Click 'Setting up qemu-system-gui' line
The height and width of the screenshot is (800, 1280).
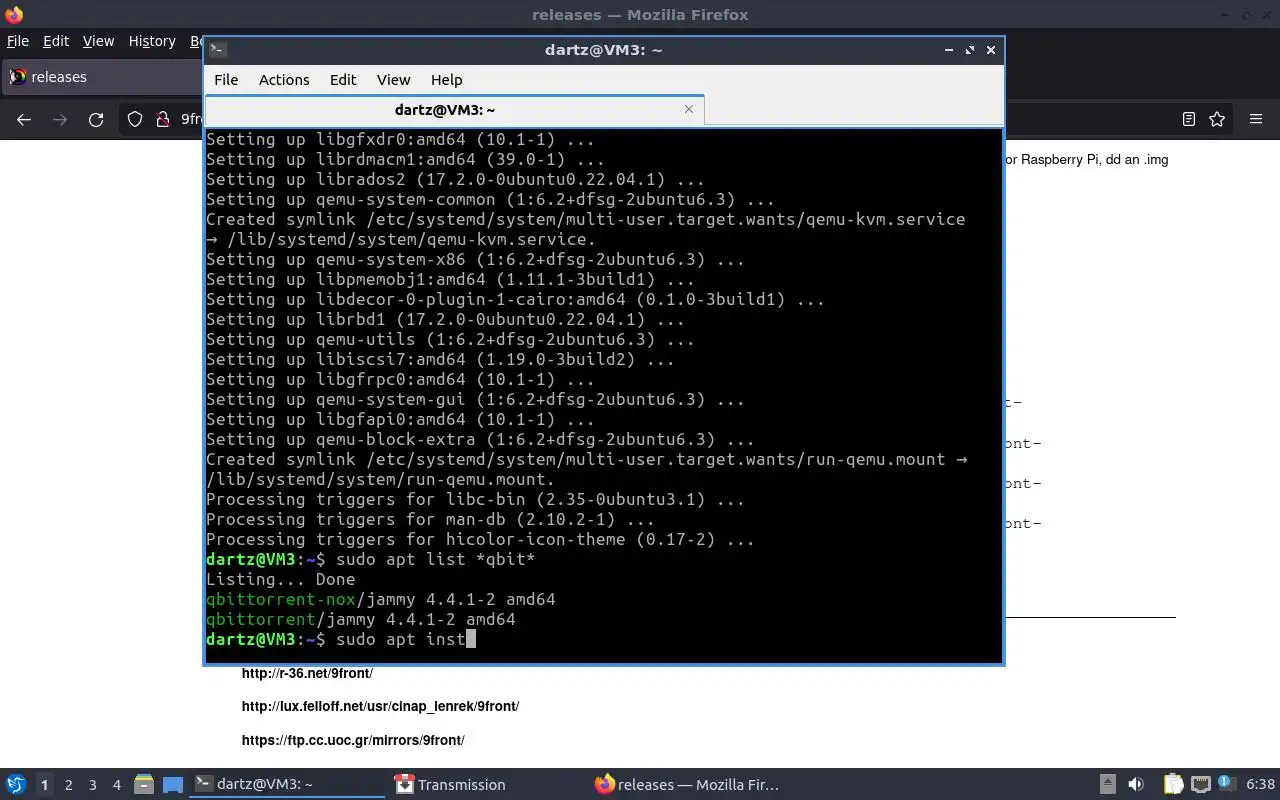[475, 399]
